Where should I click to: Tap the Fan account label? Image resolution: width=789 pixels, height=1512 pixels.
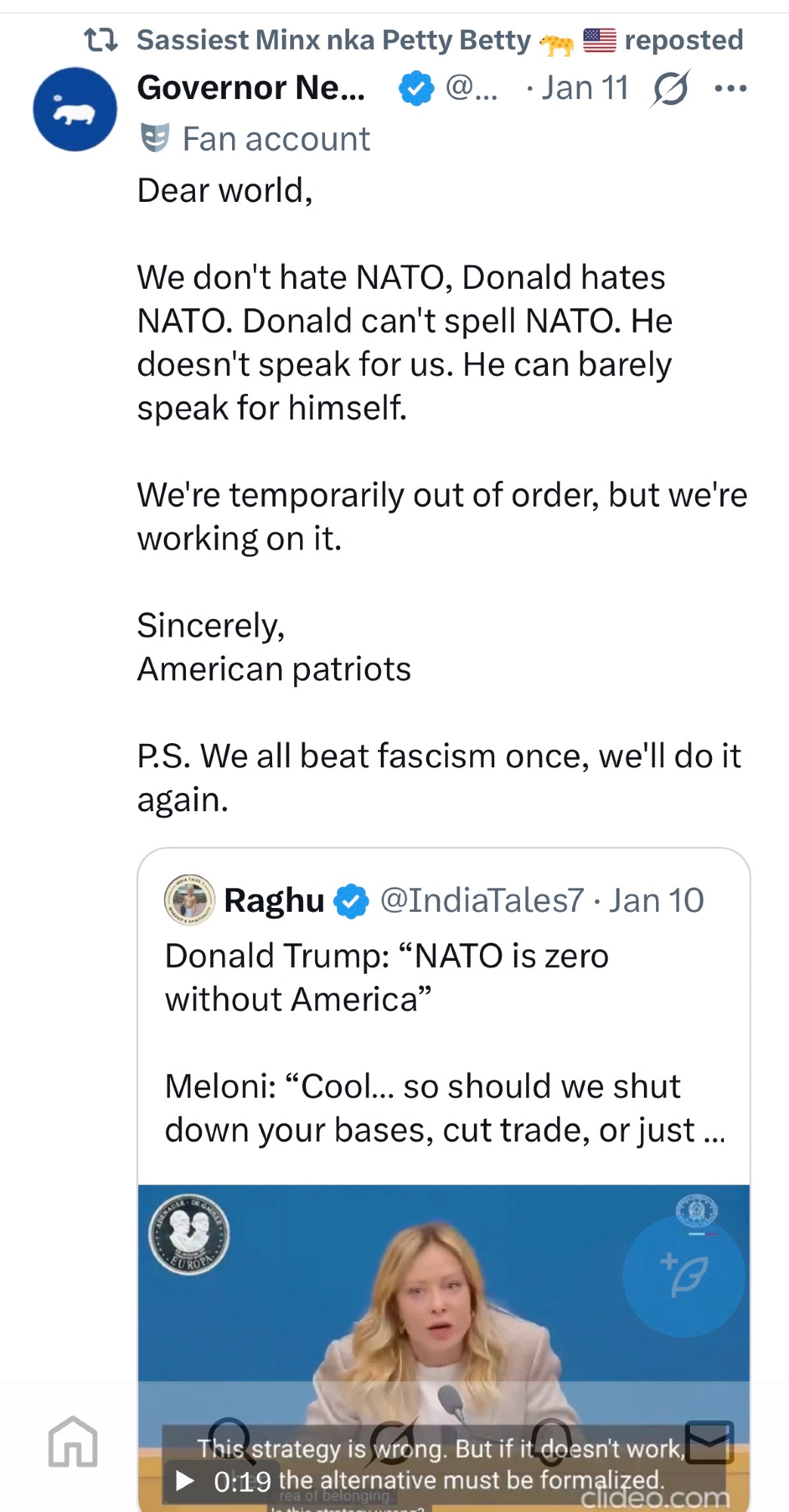click(275, 139)
